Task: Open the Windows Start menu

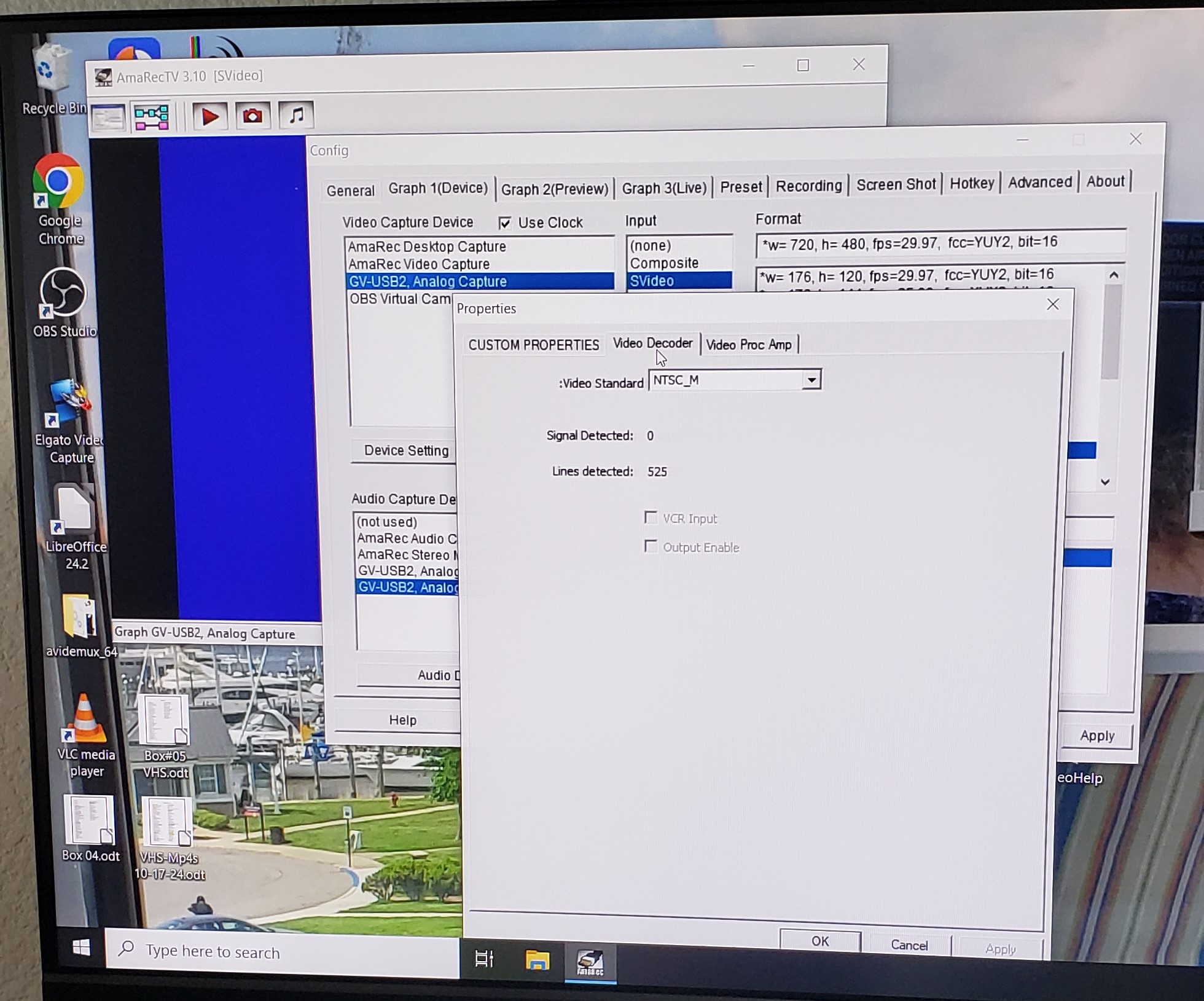Action: [81, 947]
